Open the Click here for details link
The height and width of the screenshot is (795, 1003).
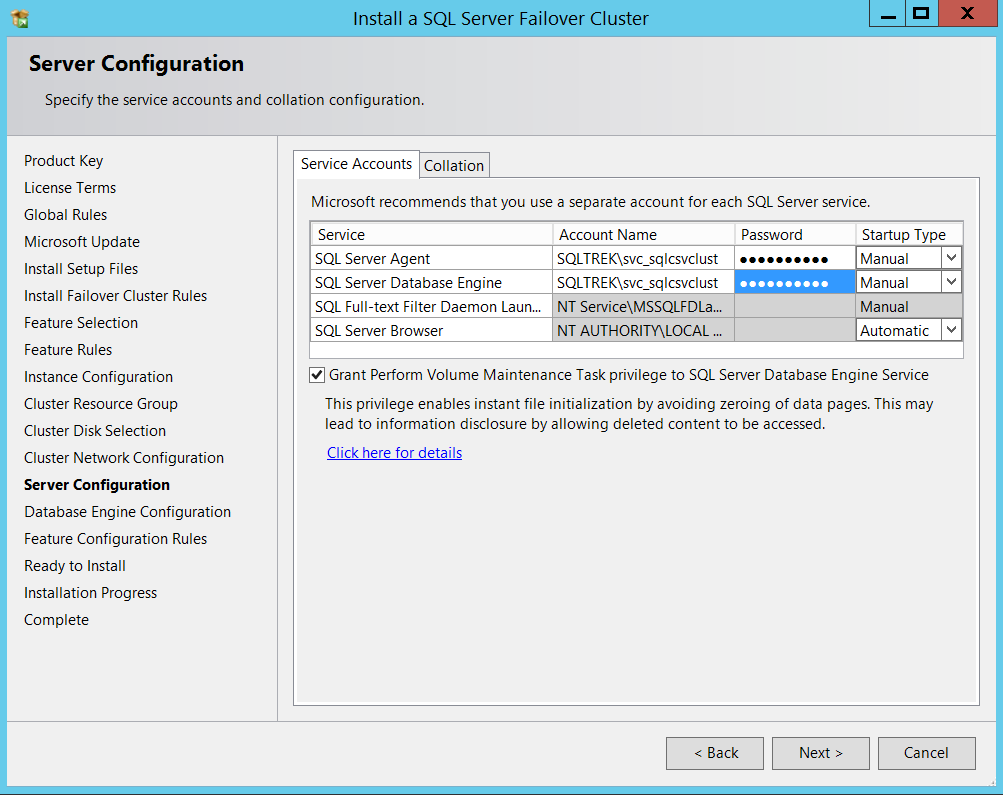394,453
